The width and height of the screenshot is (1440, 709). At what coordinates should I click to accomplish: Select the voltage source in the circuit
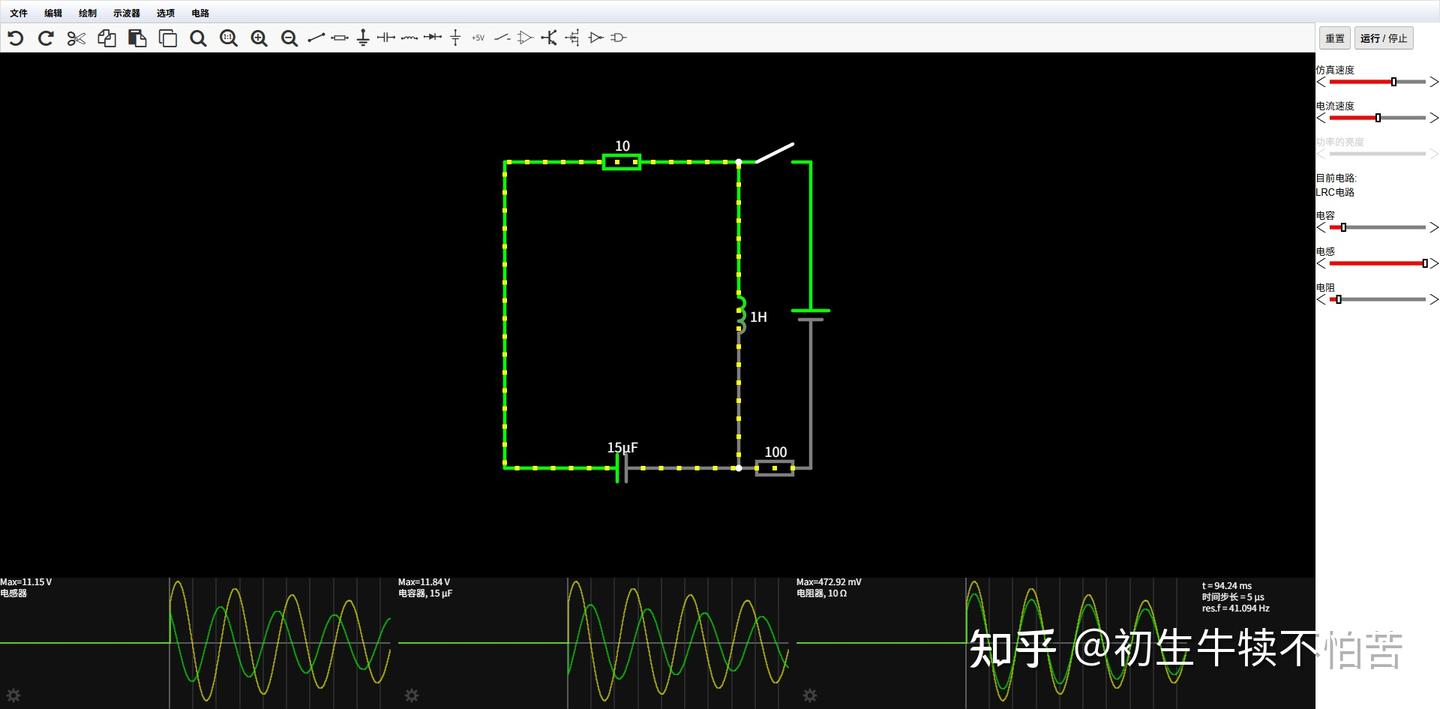click(811, 314)
